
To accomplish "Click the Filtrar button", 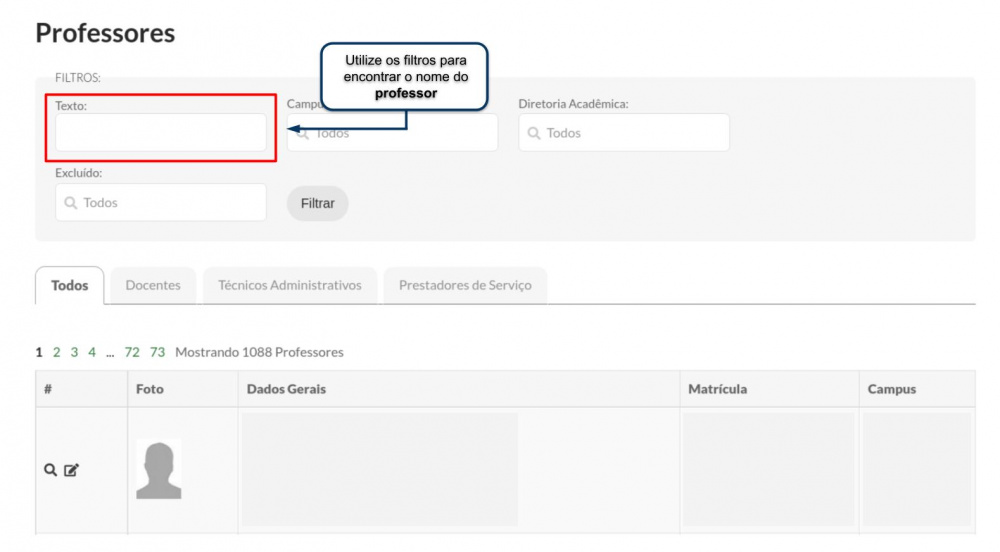I will (x=318, y=203).
